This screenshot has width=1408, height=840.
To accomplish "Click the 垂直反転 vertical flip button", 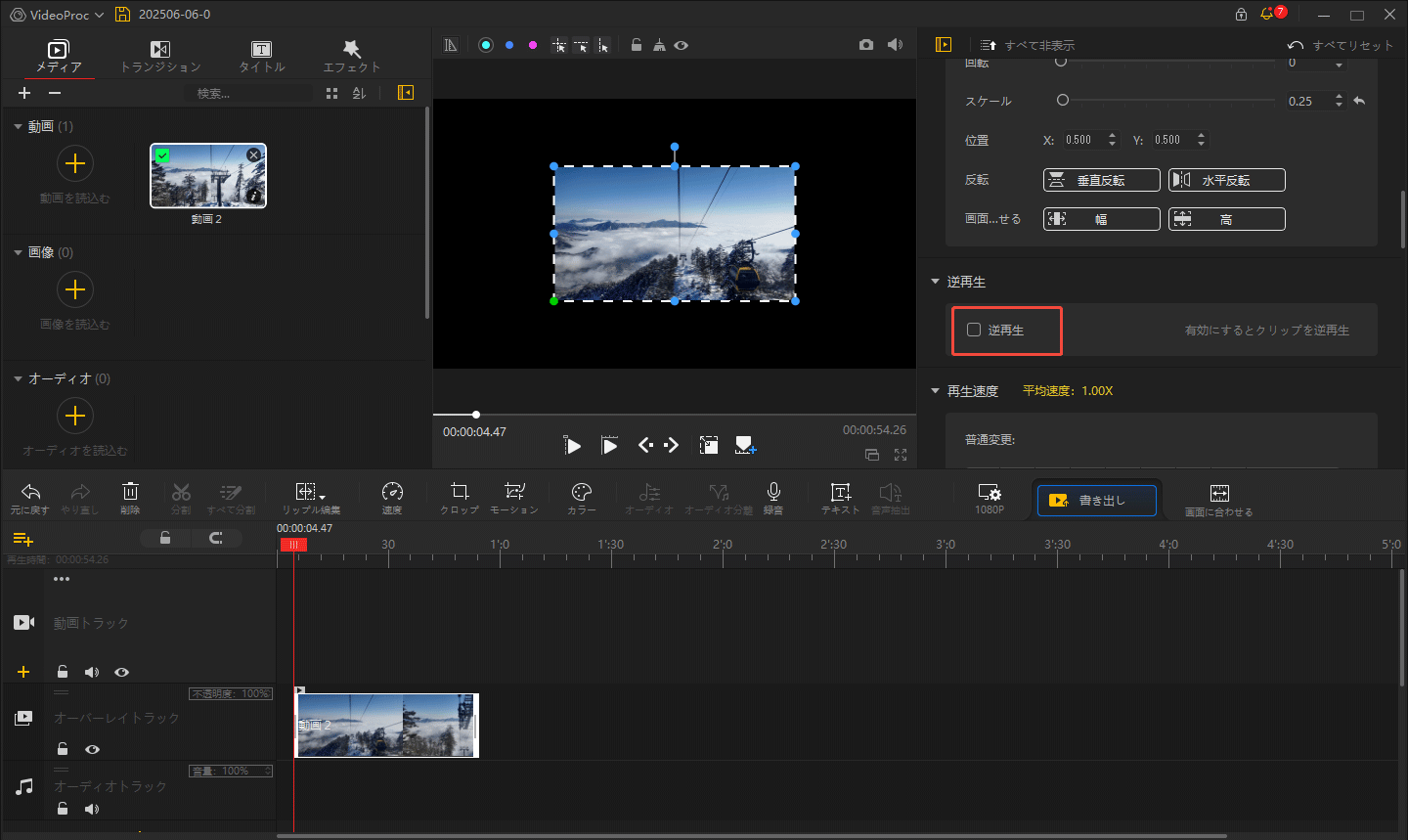I will [1102, 180].
